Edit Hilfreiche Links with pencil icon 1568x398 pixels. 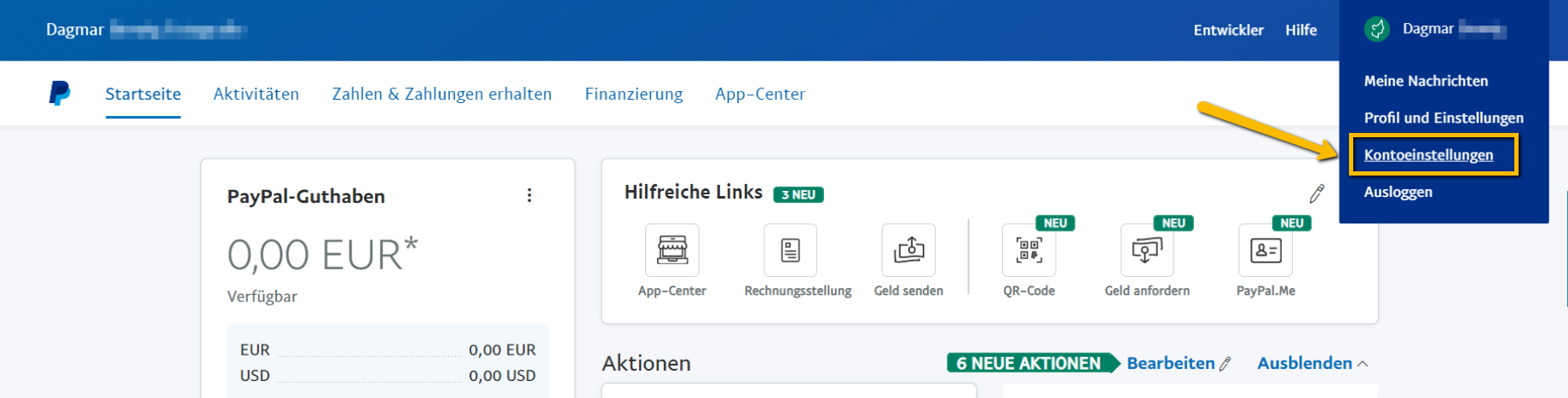pos(1317,194)
